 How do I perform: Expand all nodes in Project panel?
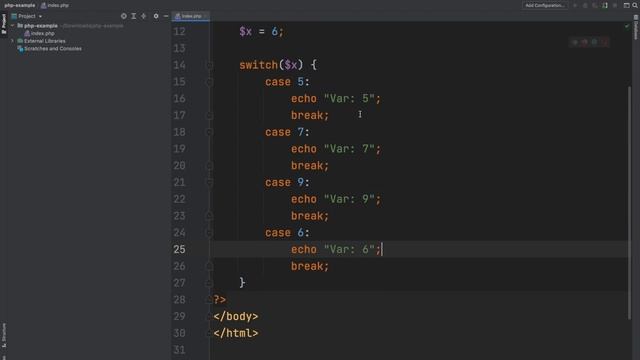click(133, 16)
